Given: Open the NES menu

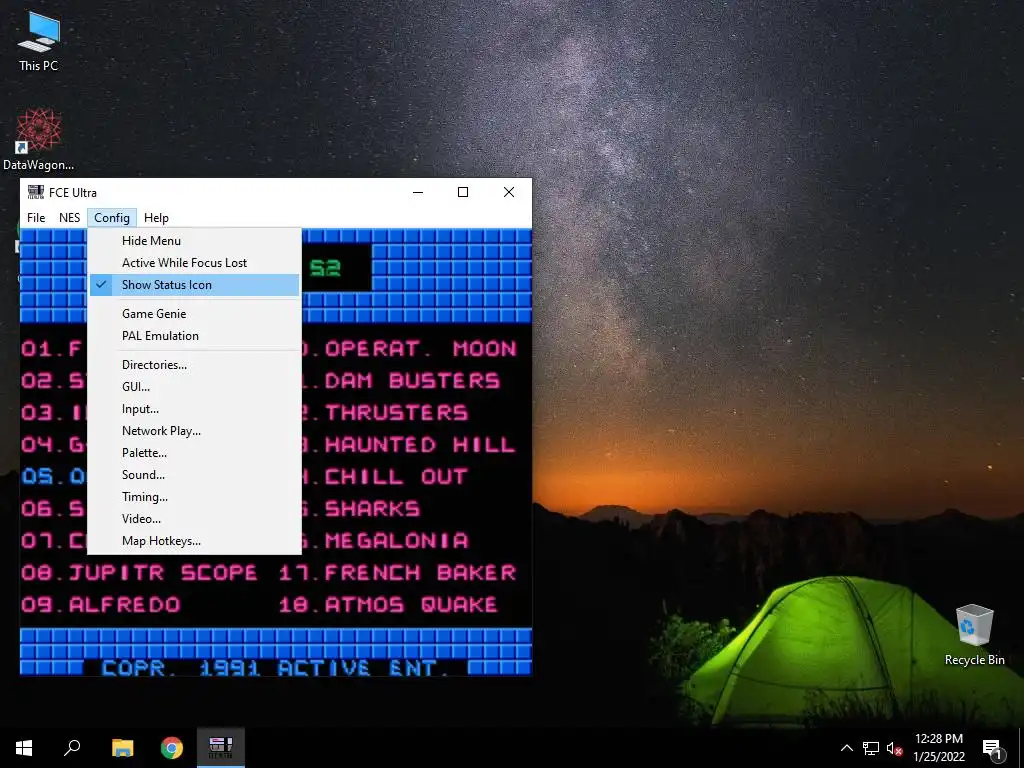Looking at the screenshot, I should pyautogui.click(x=69, y=217).
